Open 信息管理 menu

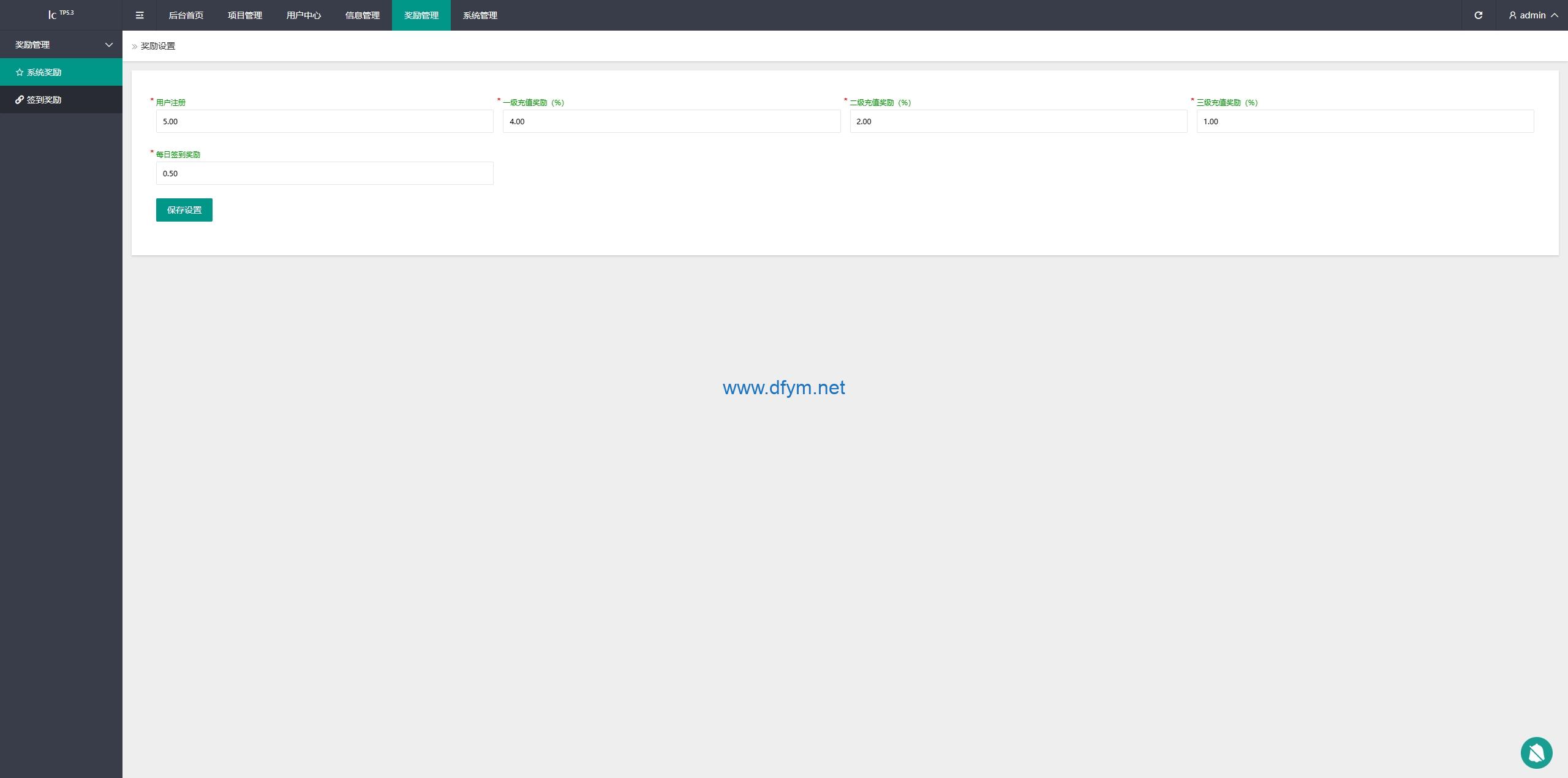(x=363, y=15)
